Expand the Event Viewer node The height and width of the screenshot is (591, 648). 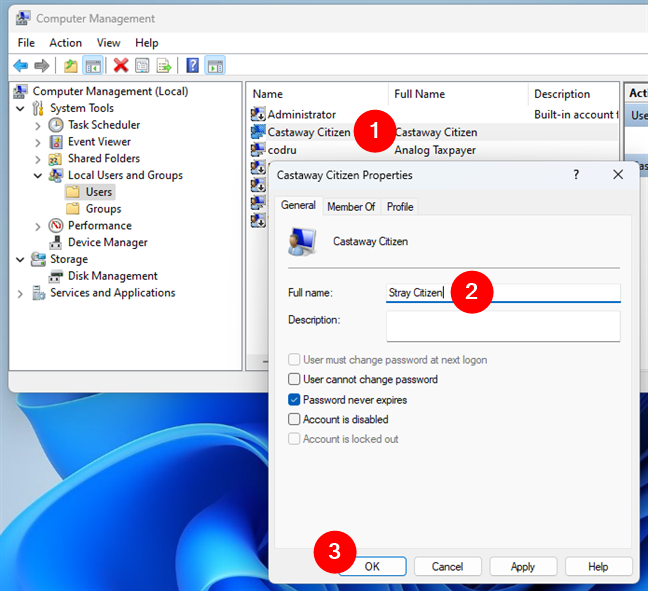pos(38,143)
